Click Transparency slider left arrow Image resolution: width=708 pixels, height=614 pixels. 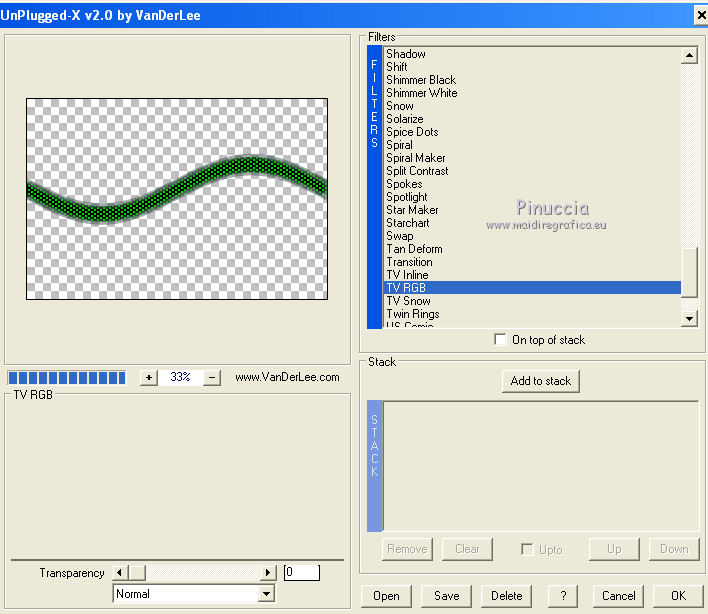pos(120,572)
